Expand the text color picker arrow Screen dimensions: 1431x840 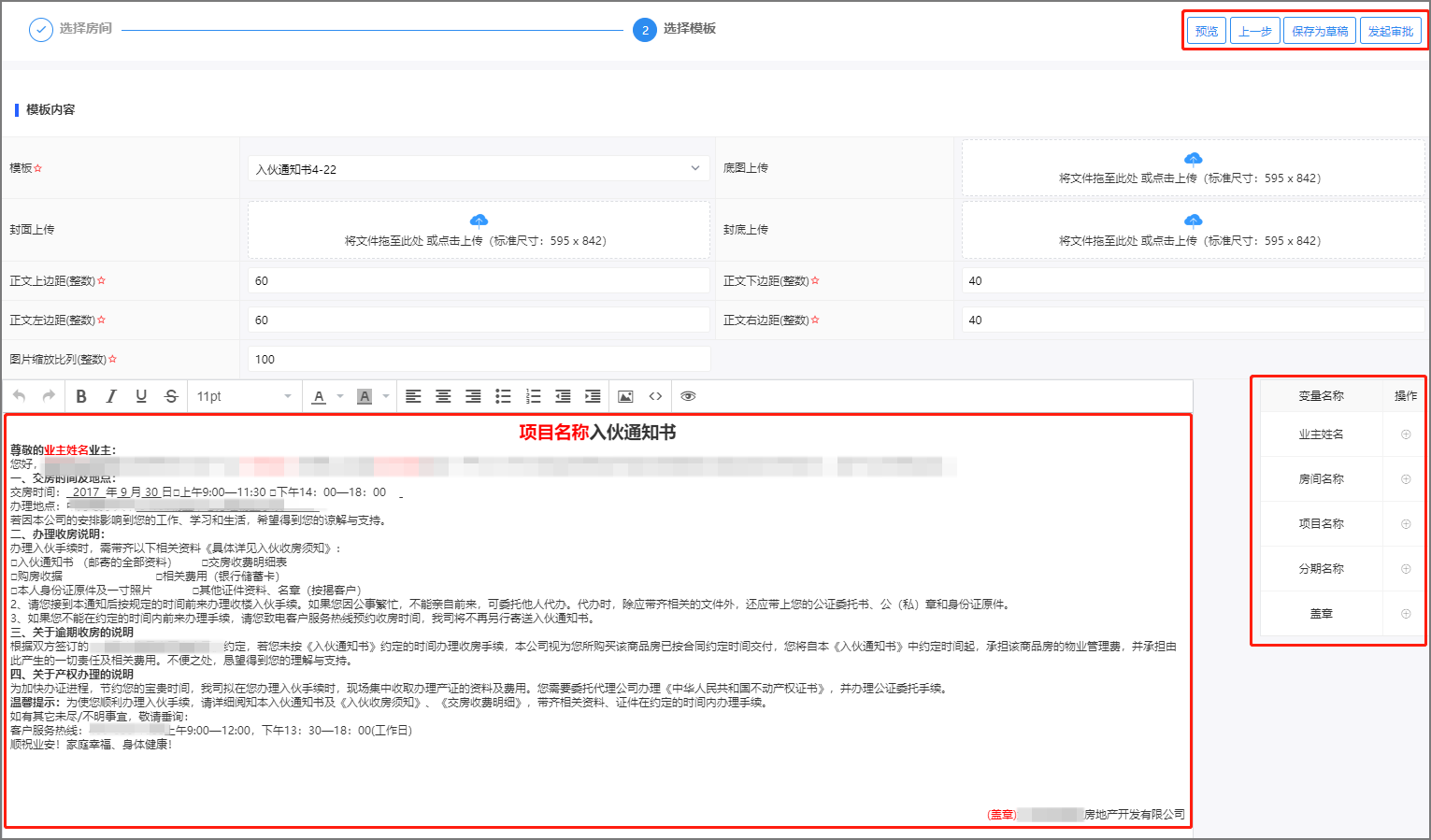click(x=340, y=396)
